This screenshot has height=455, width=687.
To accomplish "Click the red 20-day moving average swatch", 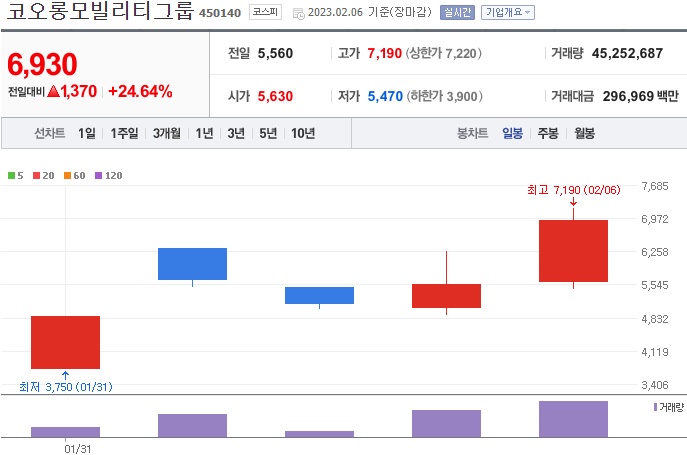I will click(x=37, y=176).
